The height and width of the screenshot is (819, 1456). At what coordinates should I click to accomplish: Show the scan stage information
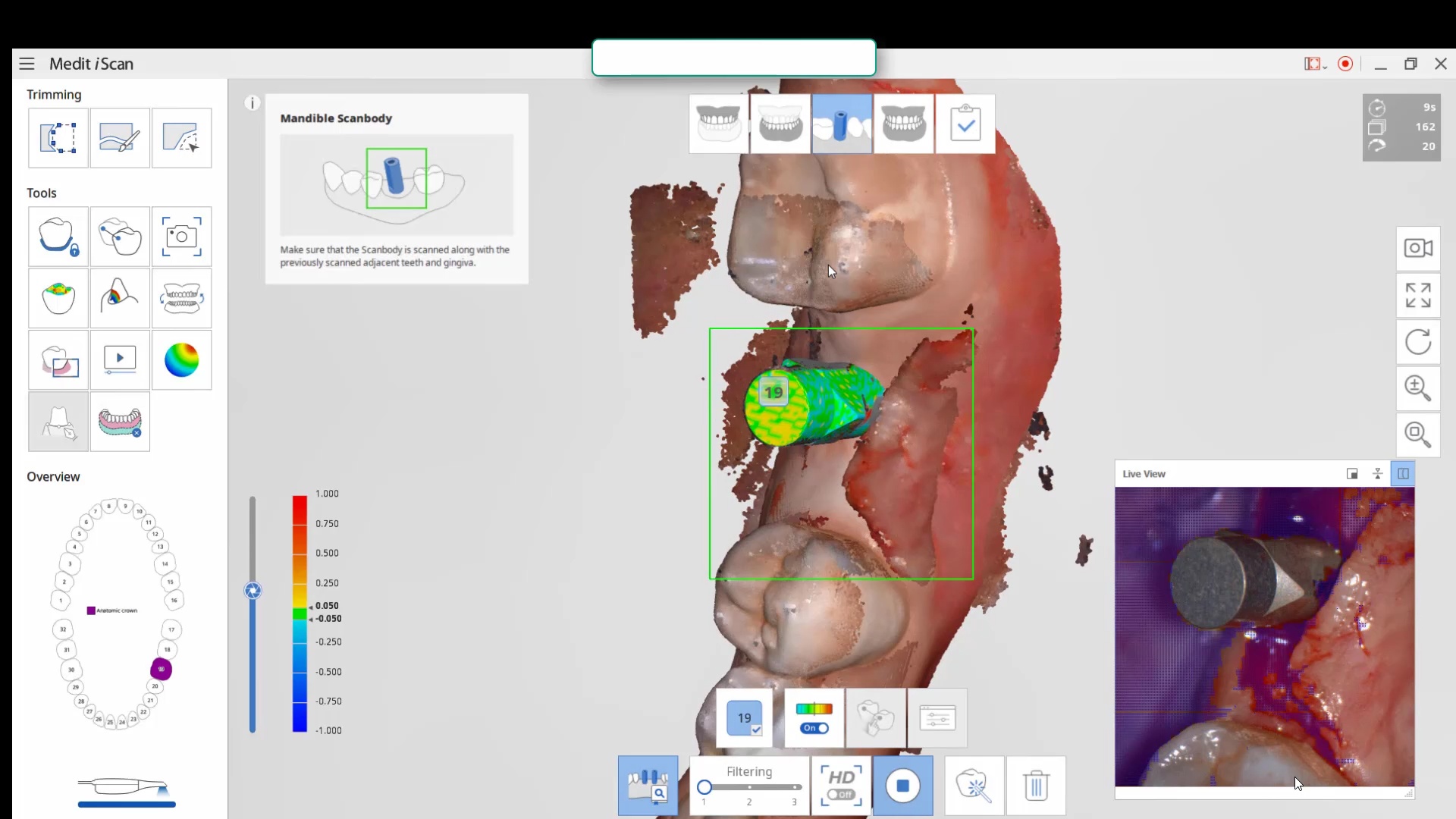(253, 103)
